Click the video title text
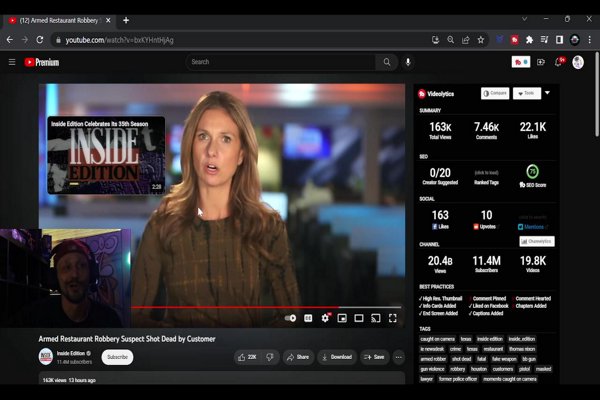This screenshot has height=400, width=600. pyautogui.click(x=127, y=339)
